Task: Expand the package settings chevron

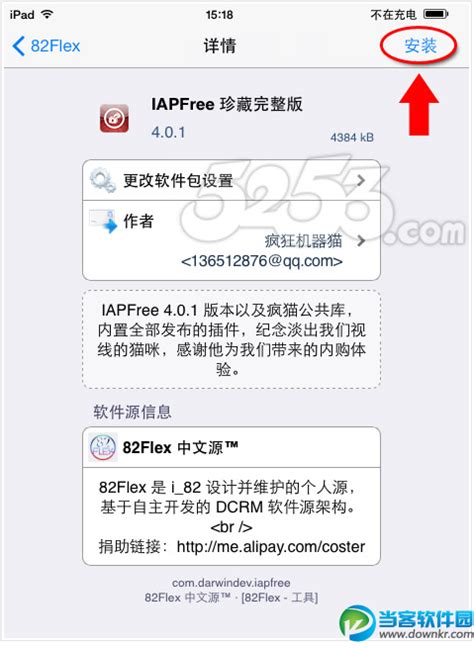Action: point(361,180)
